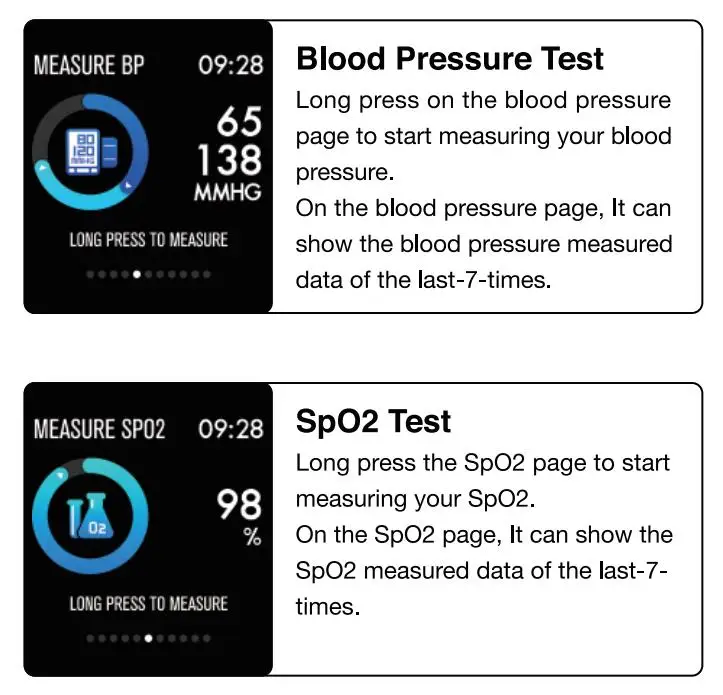Click the Blood Pressure Test heading
The width and height of the screenshot is (723, 695).
(450, 59)
